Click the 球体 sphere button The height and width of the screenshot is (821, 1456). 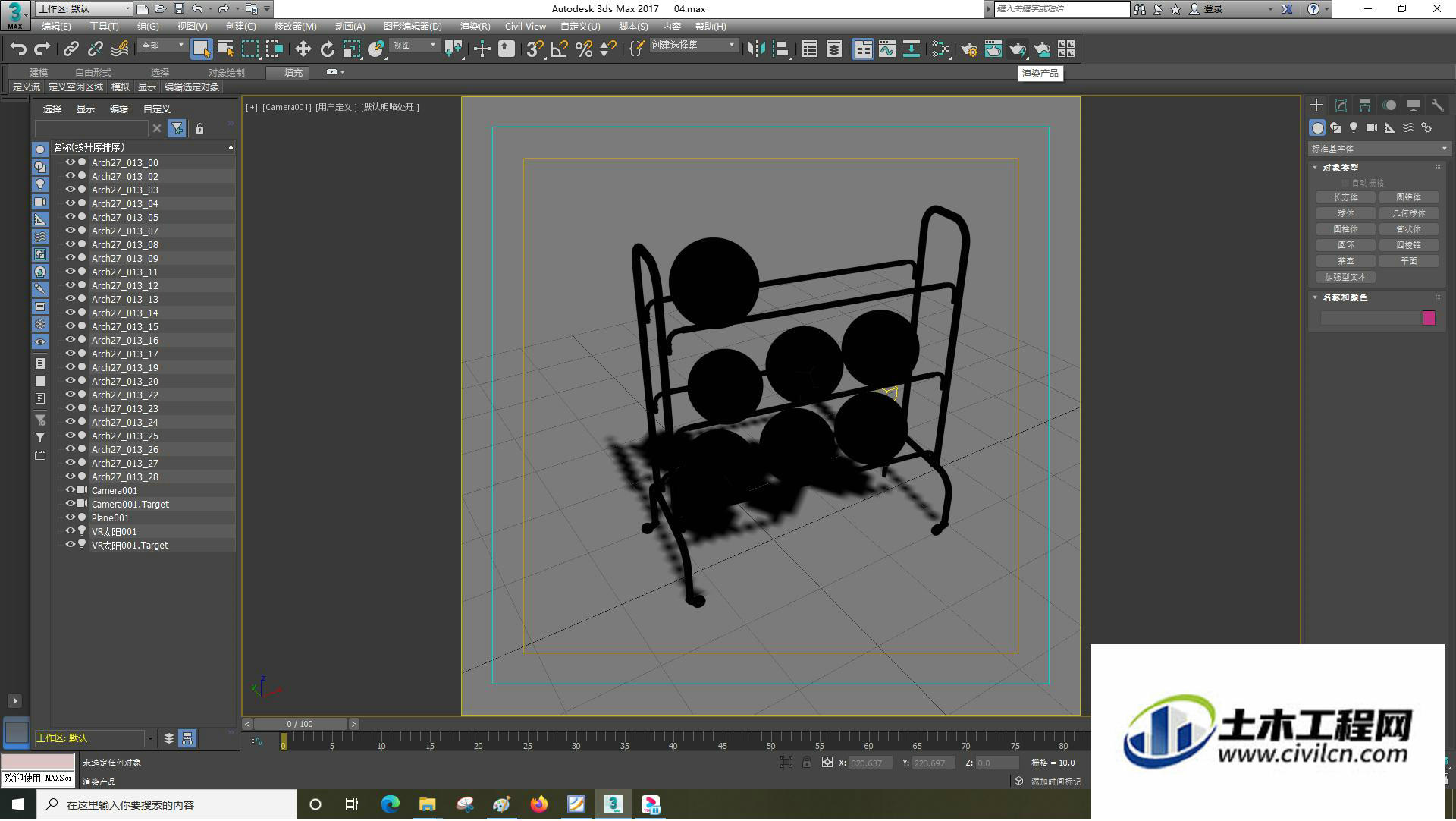(1346, 213)
